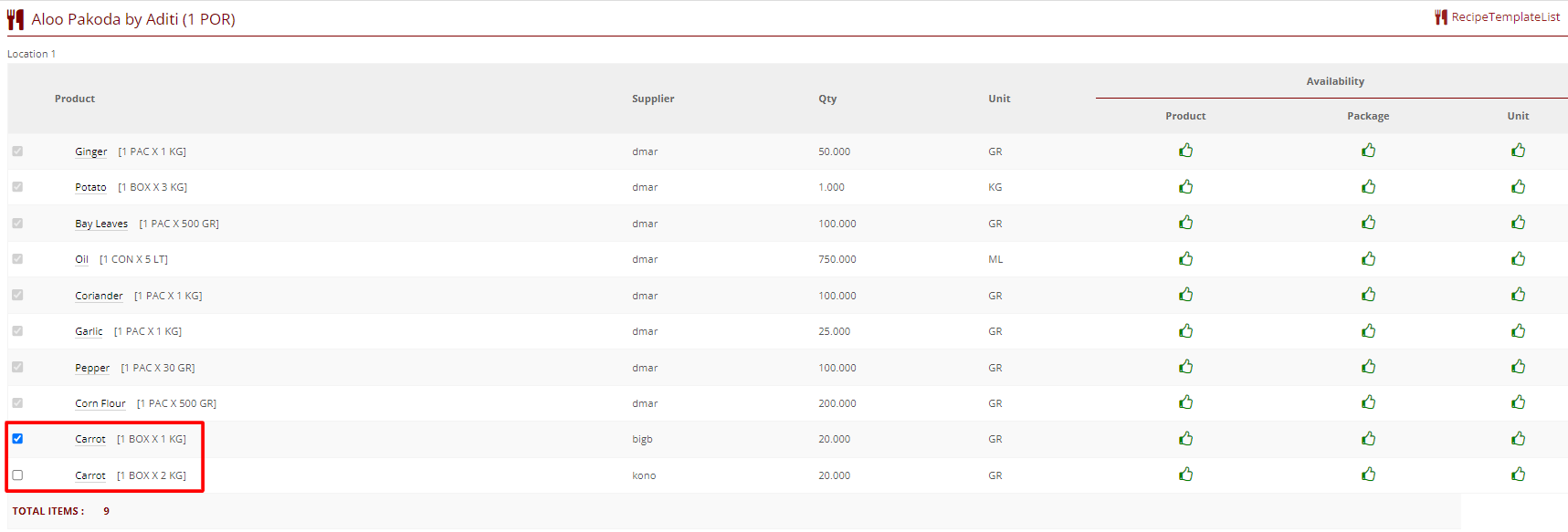Click Product thumbs-up icon for Pepper

pyautogui.click(x=1185, y=367)
